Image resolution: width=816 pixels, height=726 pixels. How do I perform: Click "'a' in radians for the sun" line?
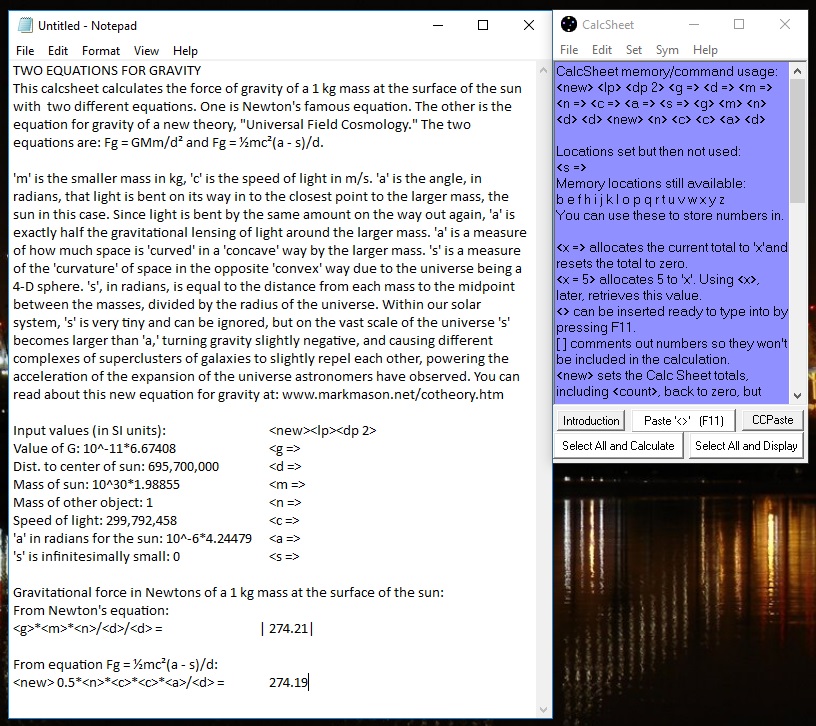(x=132, y=539)
